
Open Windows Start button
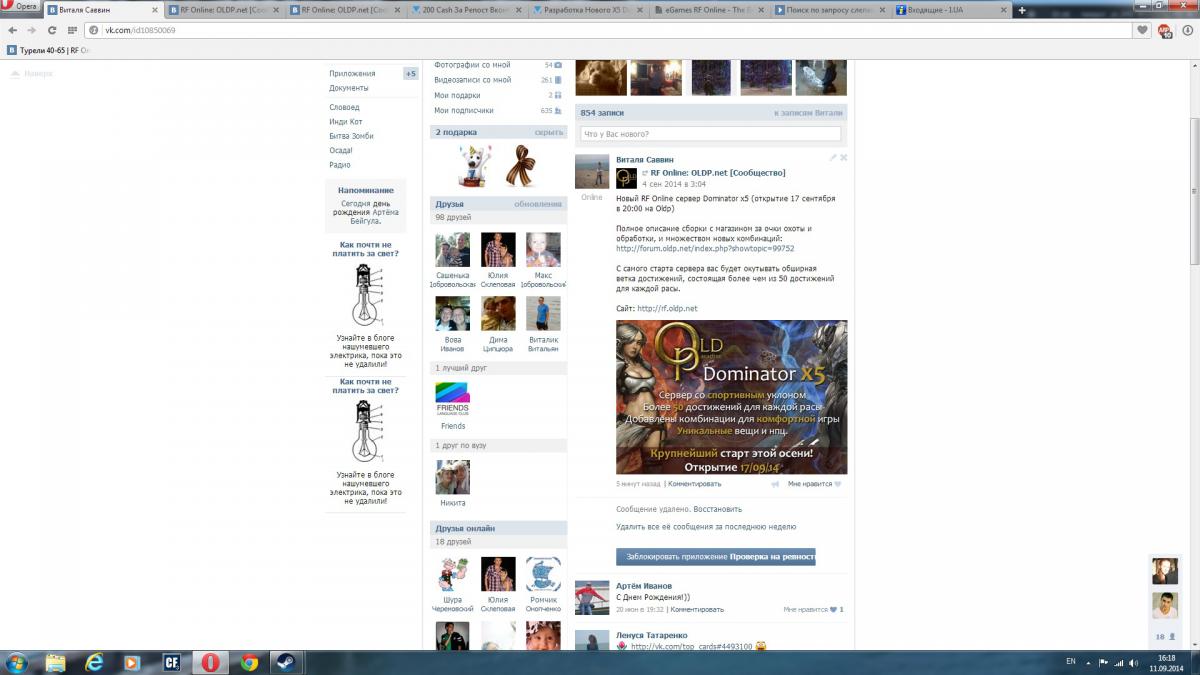17,662
